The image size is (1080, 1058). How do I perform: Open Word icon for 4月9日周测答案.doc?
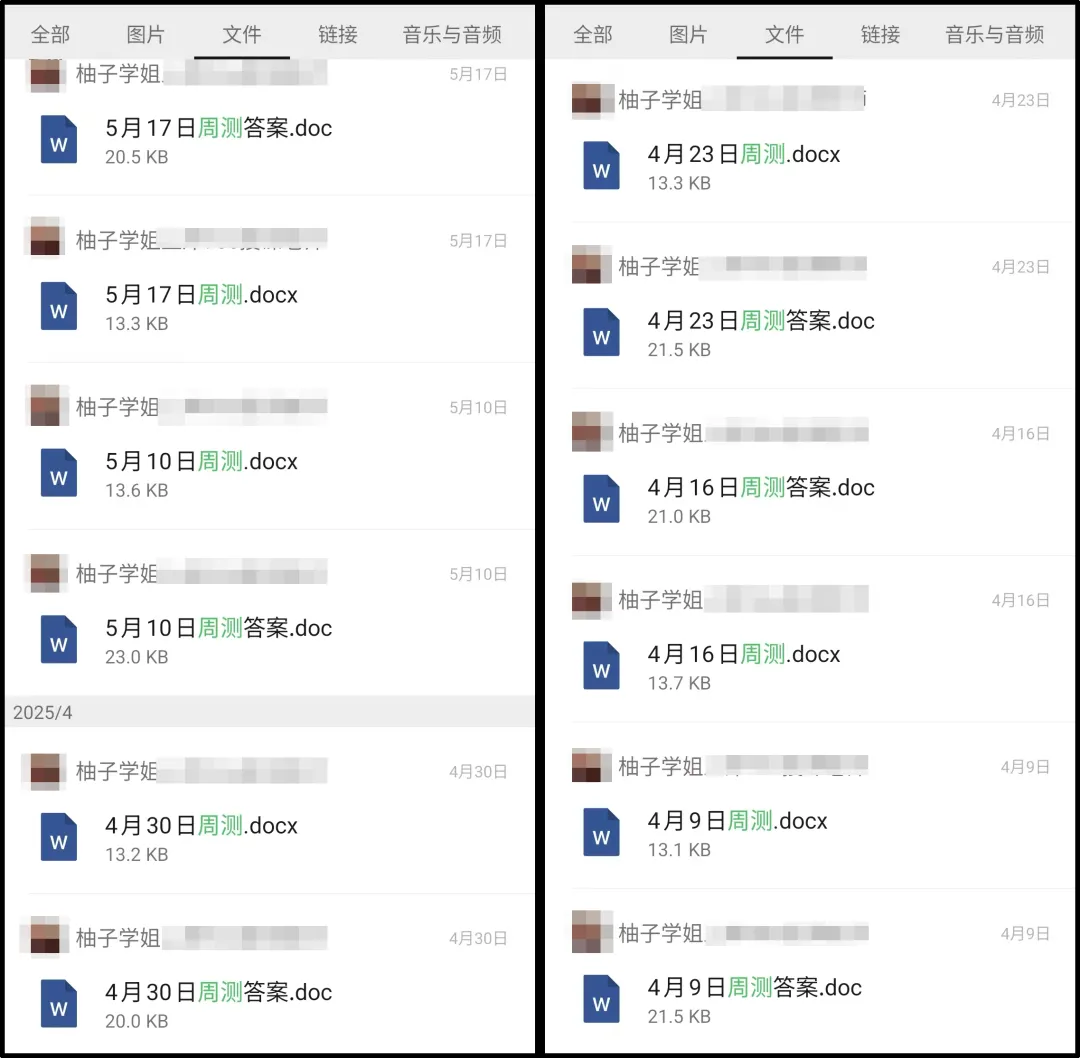[x=601, y=999]
